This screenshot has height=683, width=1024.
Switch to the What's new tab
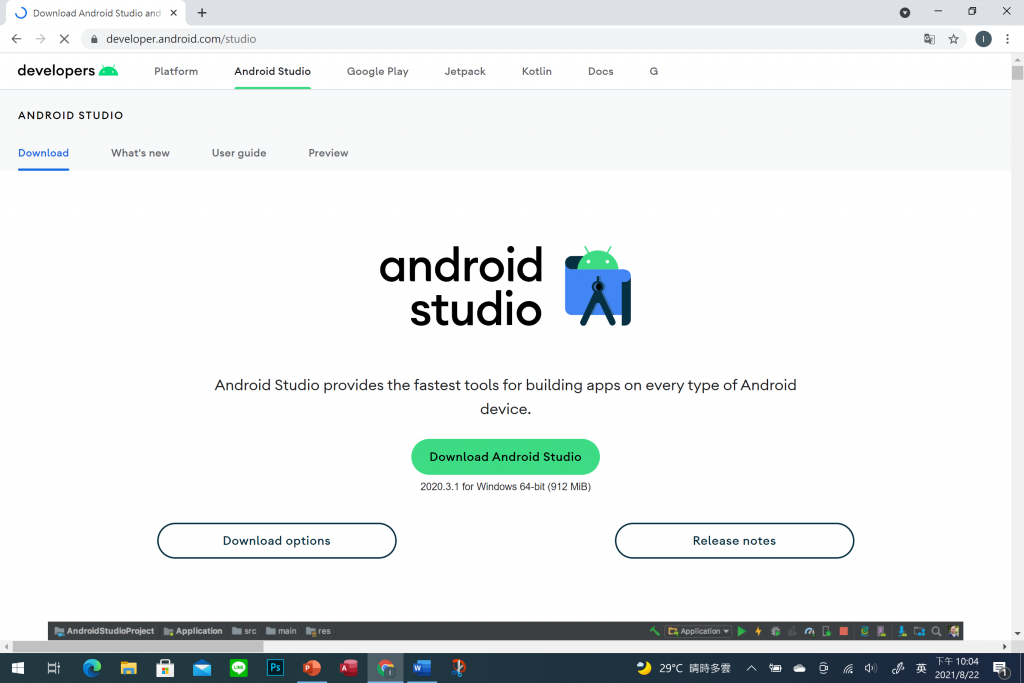(x=140, y=153)
